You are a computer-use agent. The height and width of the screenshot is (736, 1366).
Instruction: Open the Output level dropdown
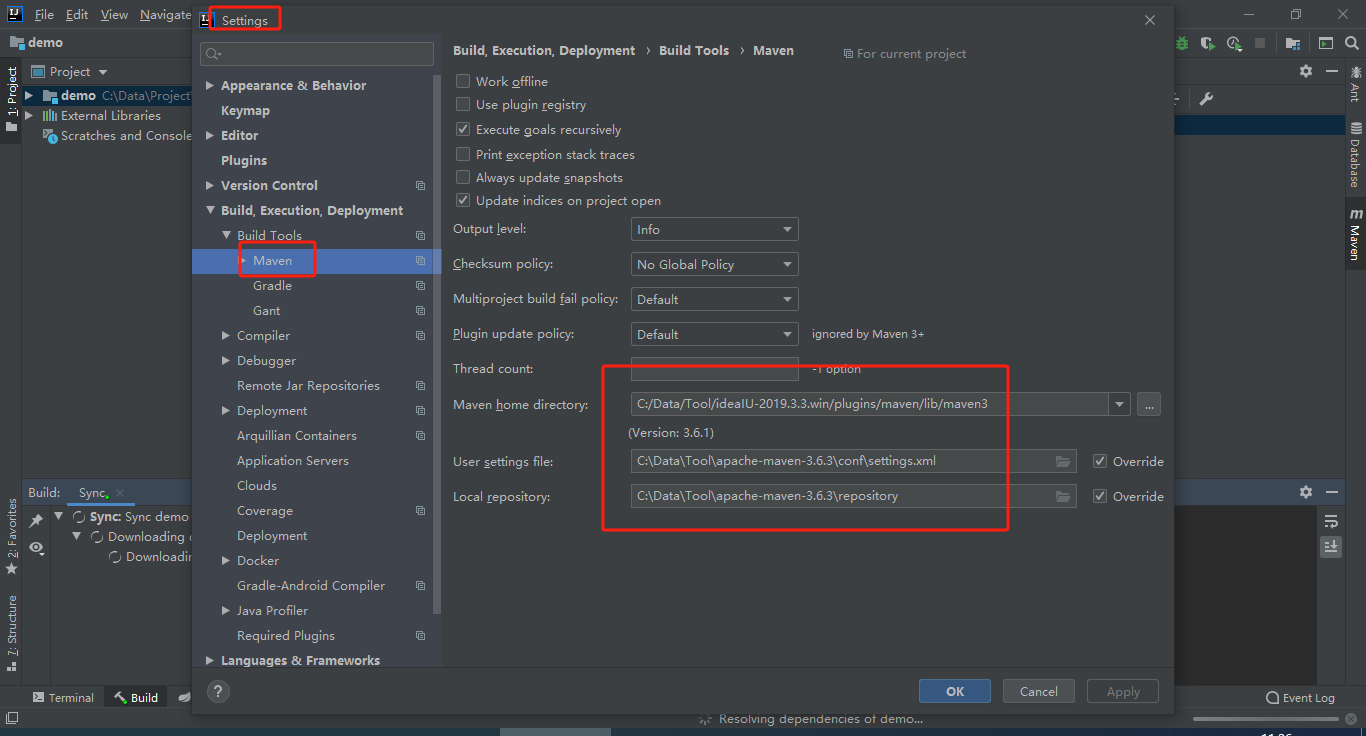click(x=715, y=229)
